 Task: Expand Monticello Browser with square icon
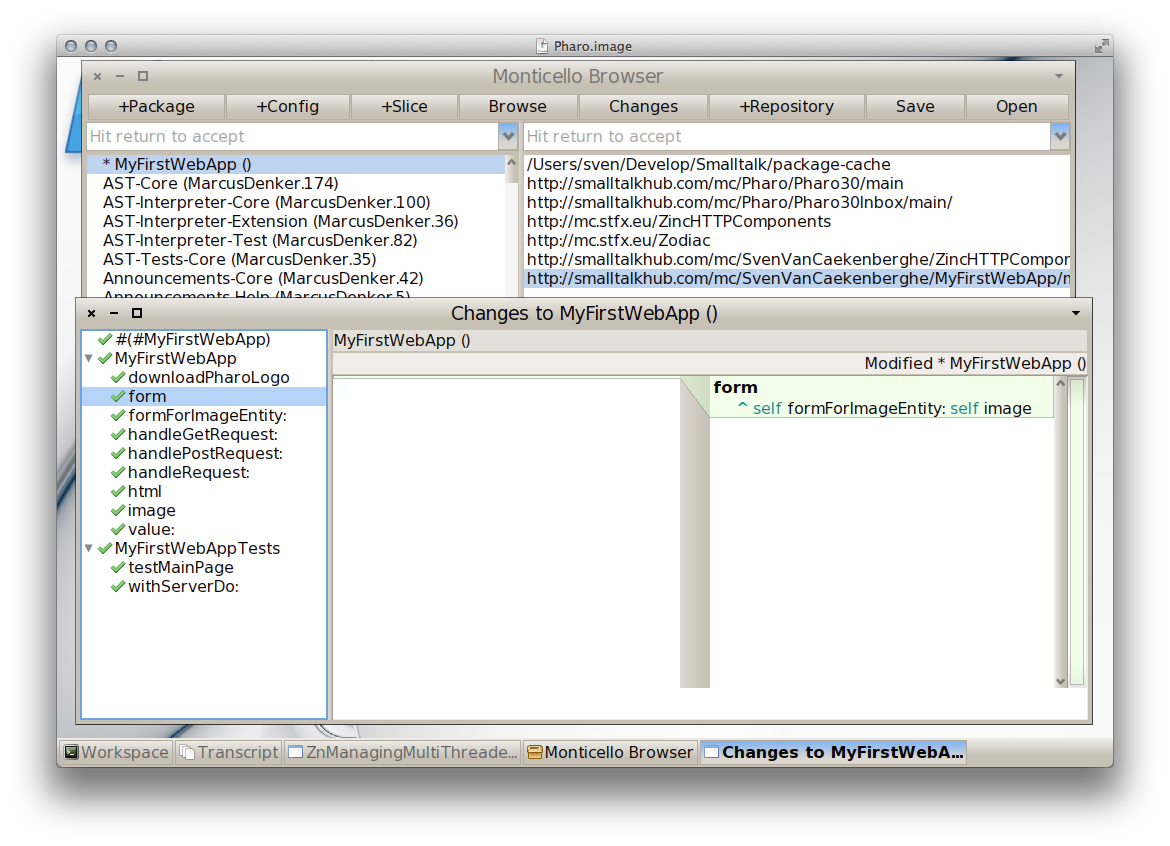pos(143,76)
